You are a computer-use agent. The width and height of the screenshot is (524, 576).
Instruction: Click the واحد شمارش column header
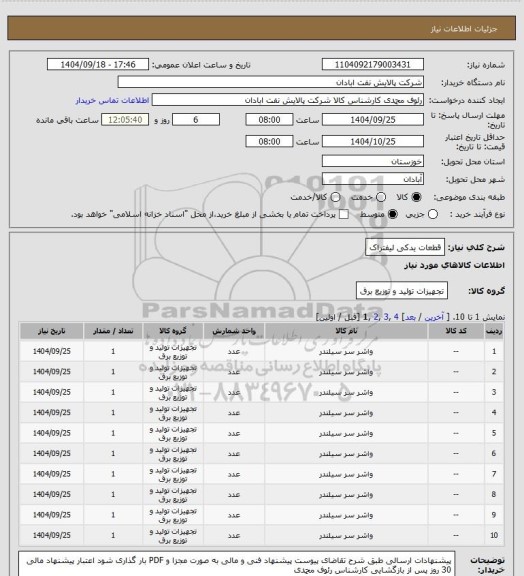coord(234,331)
